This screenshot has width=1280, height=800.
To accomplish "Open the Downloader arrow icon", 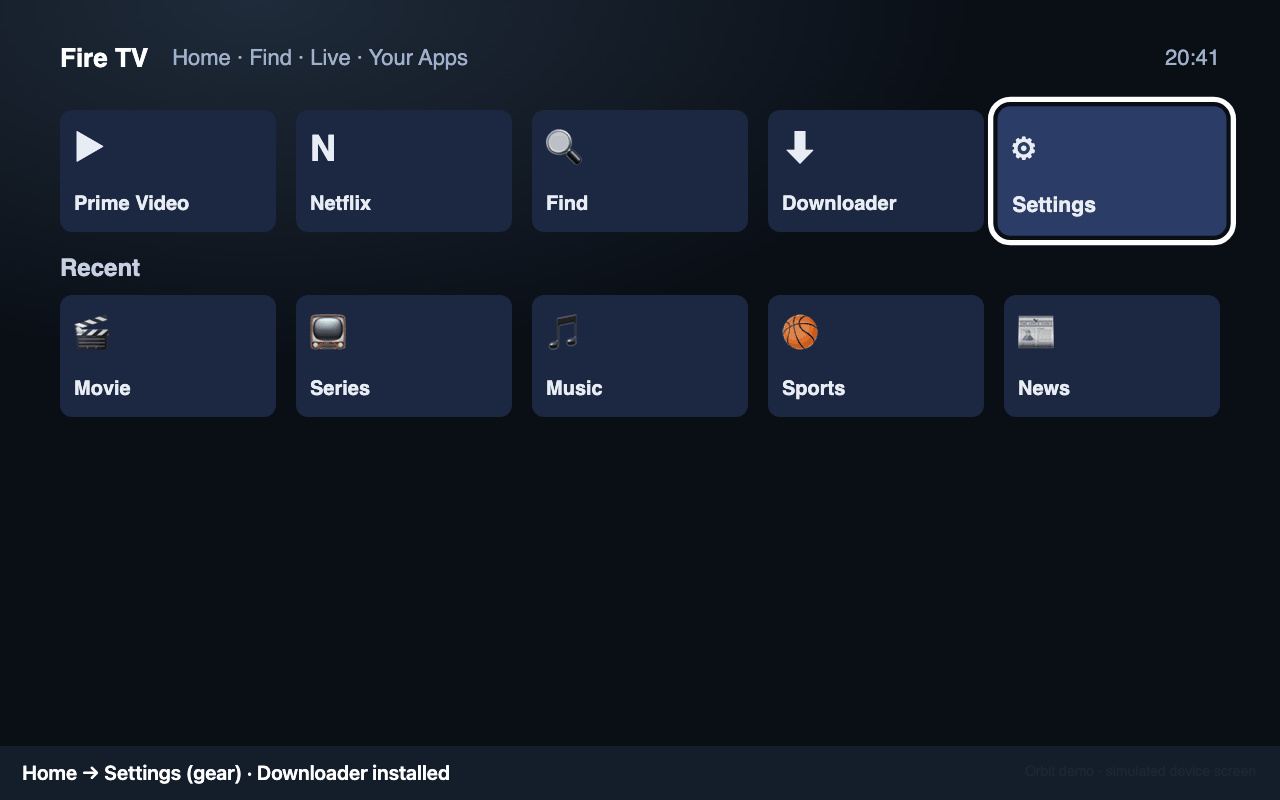I will pyautogui.click(x=799, y=147).
